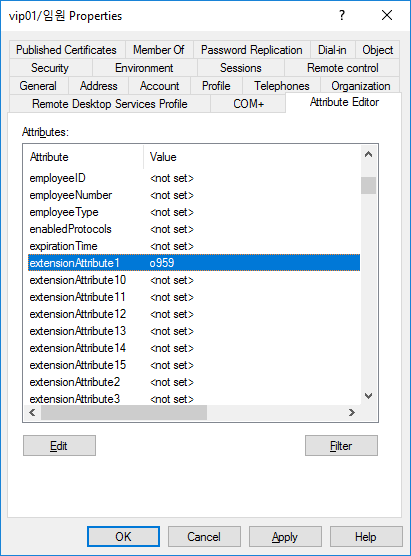411x556 pixels.
Task: Select the employeeType attribute row
Action: point(194,212)
